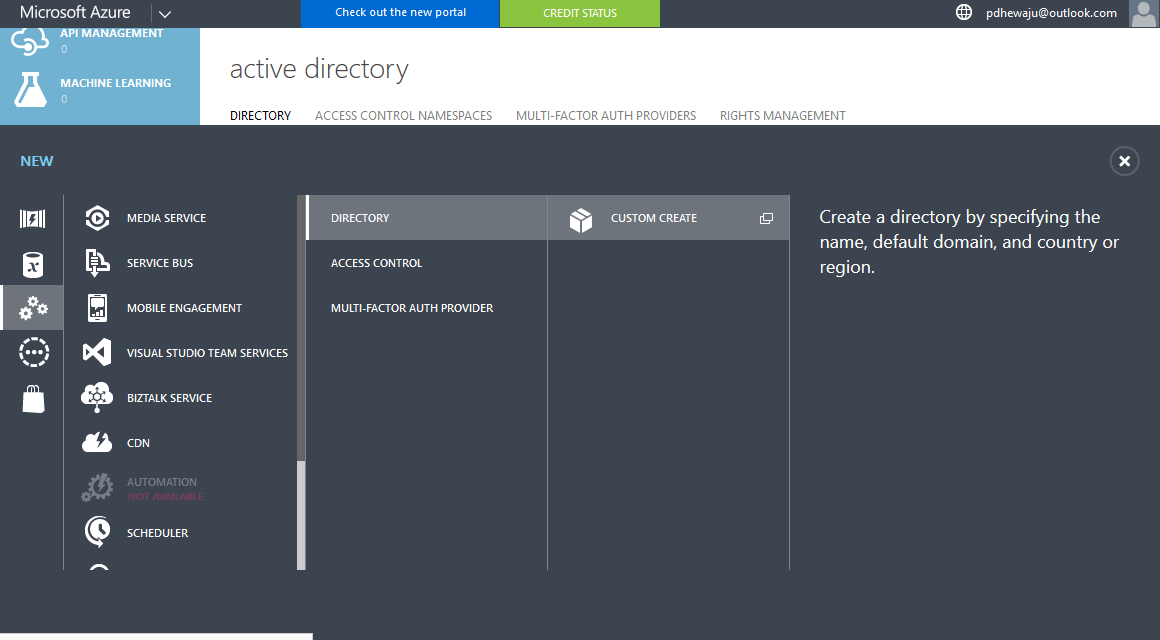Open the Data Services category icon
The image size is (1160, 640).
(33, 264)
